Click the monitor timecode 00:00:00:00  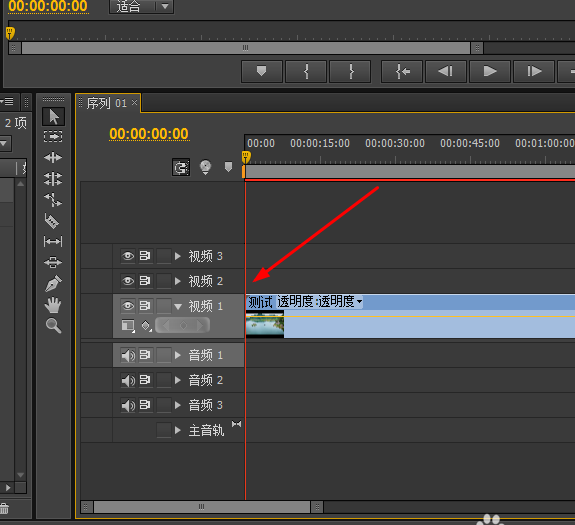tap(48, 6)
